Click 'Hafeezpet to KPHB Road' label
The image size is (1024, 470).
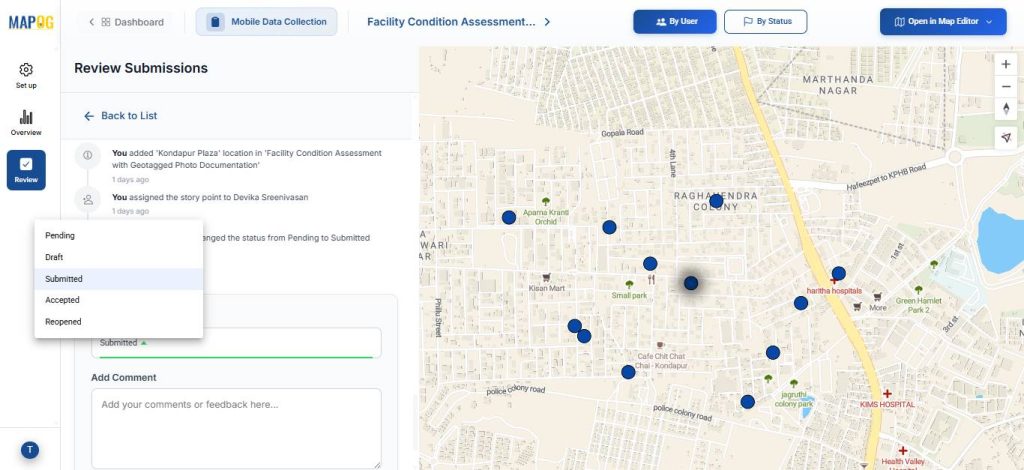886,177
